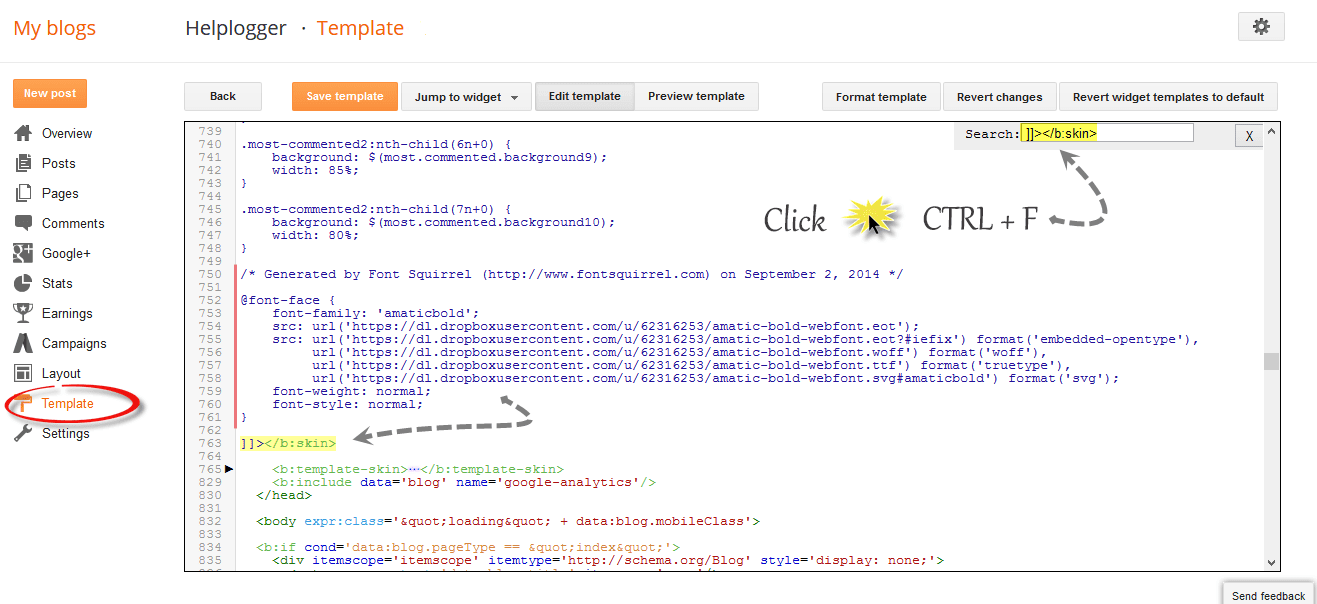Screen dimensions: 1317x604
Task: Click the Campaigns sidebar label
Action: (74, 343)
